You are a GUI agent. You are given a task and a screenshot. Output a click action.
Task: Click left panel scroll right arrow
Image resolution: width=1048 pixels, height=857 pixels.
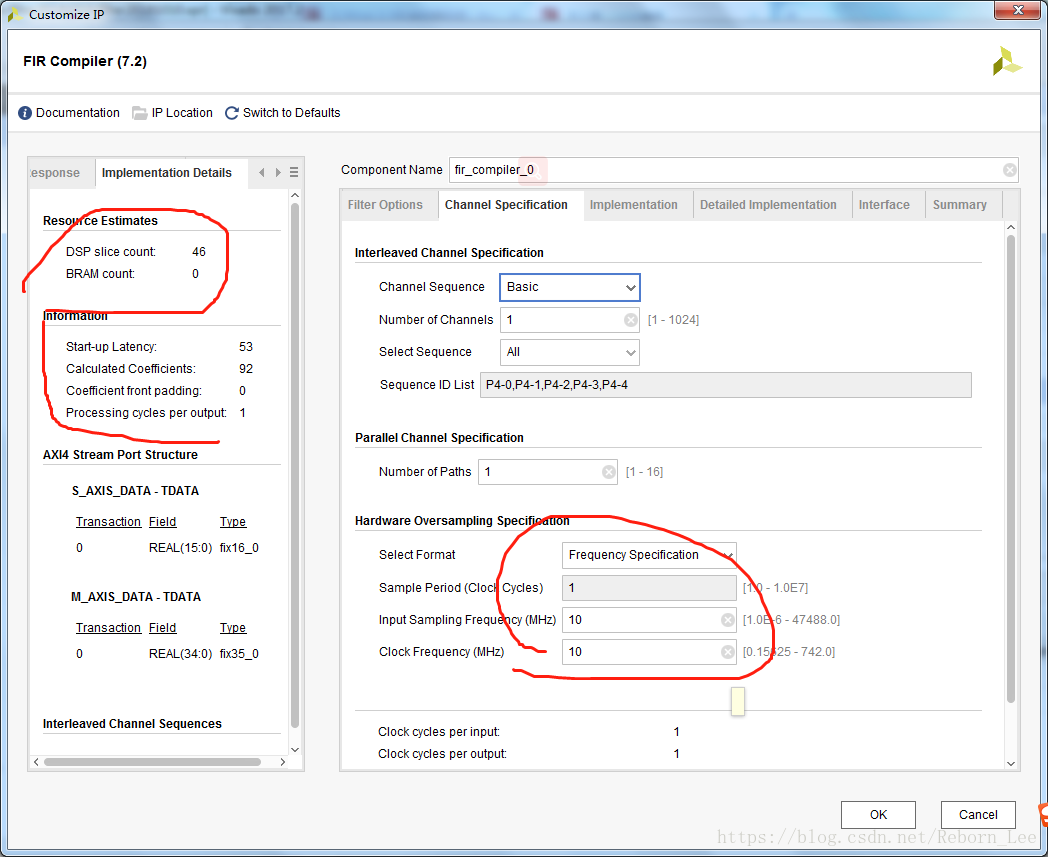tap(283, 762)
